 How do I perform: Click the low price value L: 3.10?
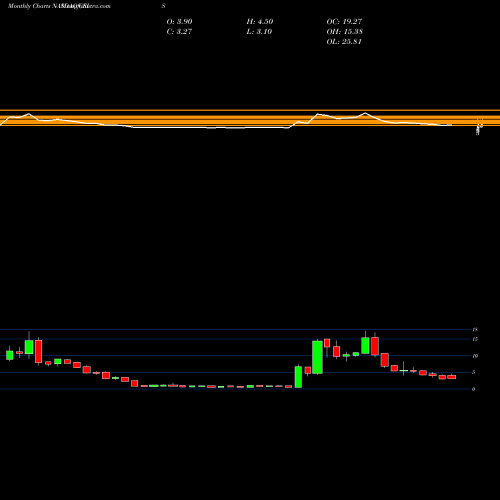click(x=259, y=32)
